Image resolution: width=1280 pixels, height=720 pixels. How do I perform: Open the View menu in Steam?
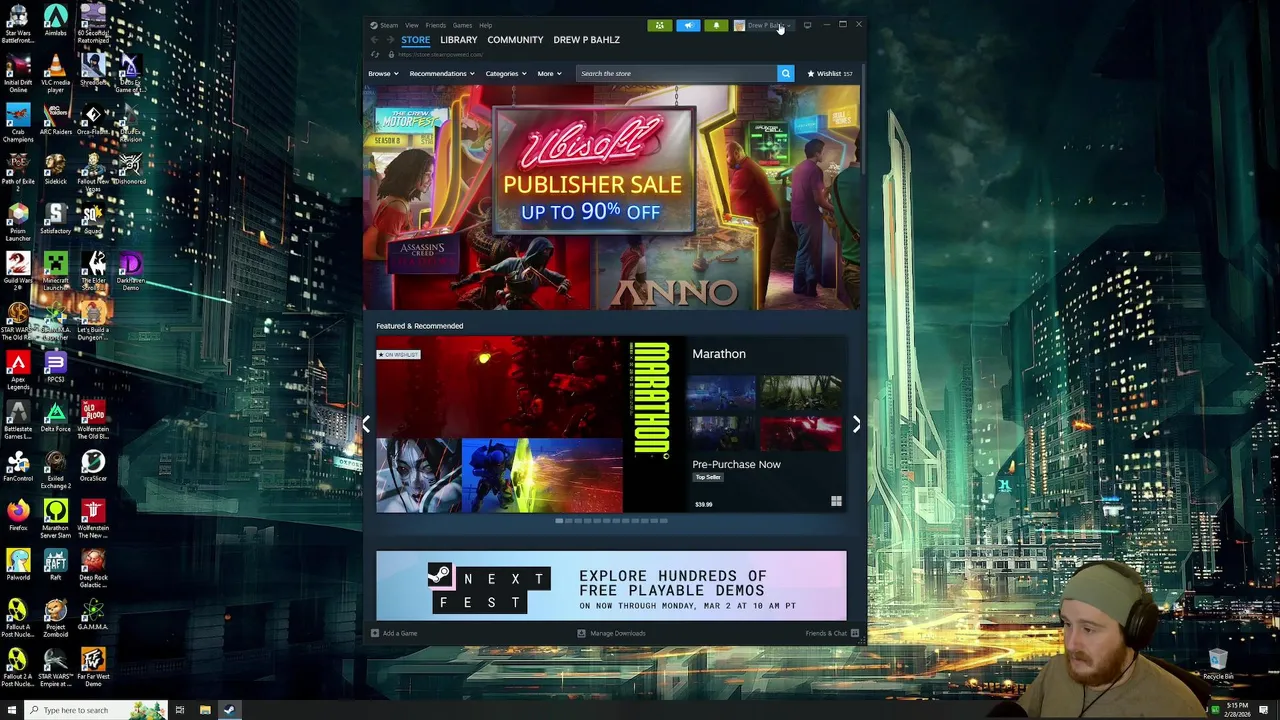[412, 25]
